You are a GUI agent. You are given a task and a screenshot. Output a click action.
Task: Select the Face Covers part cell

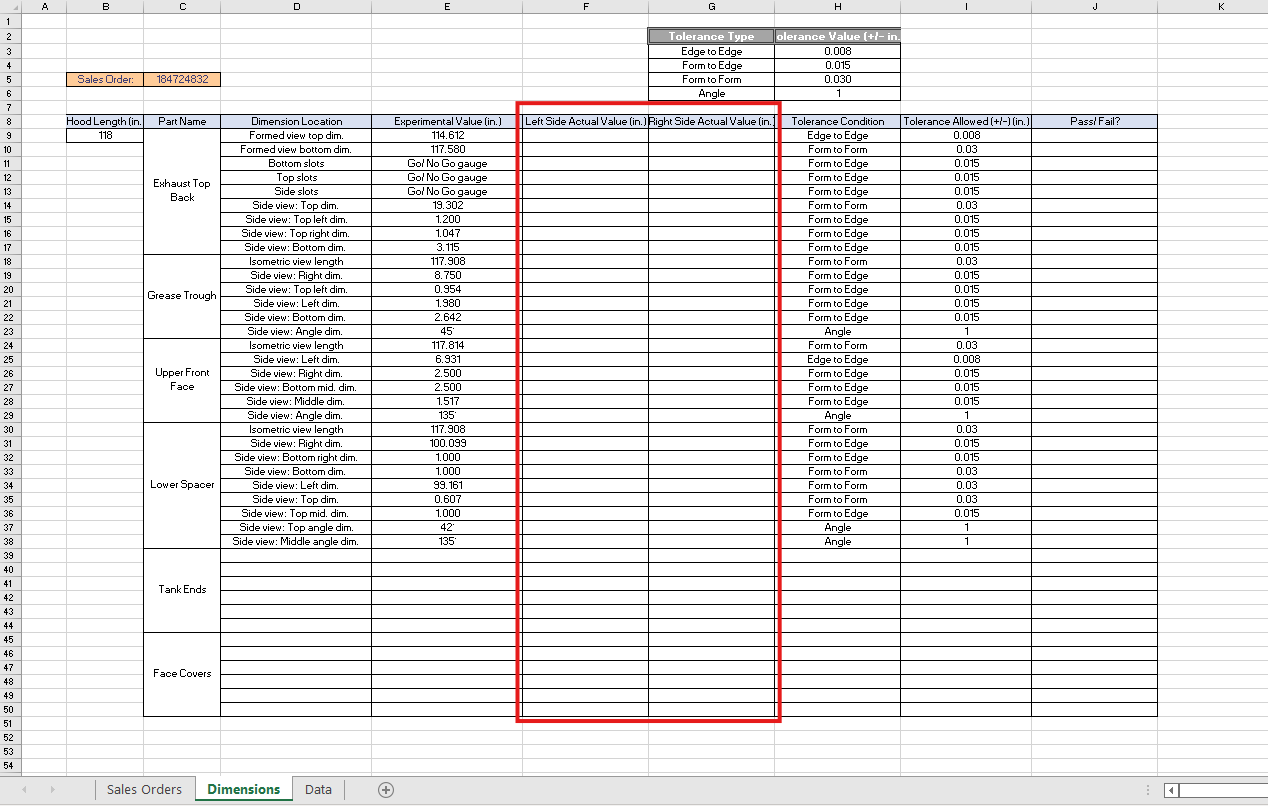pyautogui.click(x=182, y=674)
